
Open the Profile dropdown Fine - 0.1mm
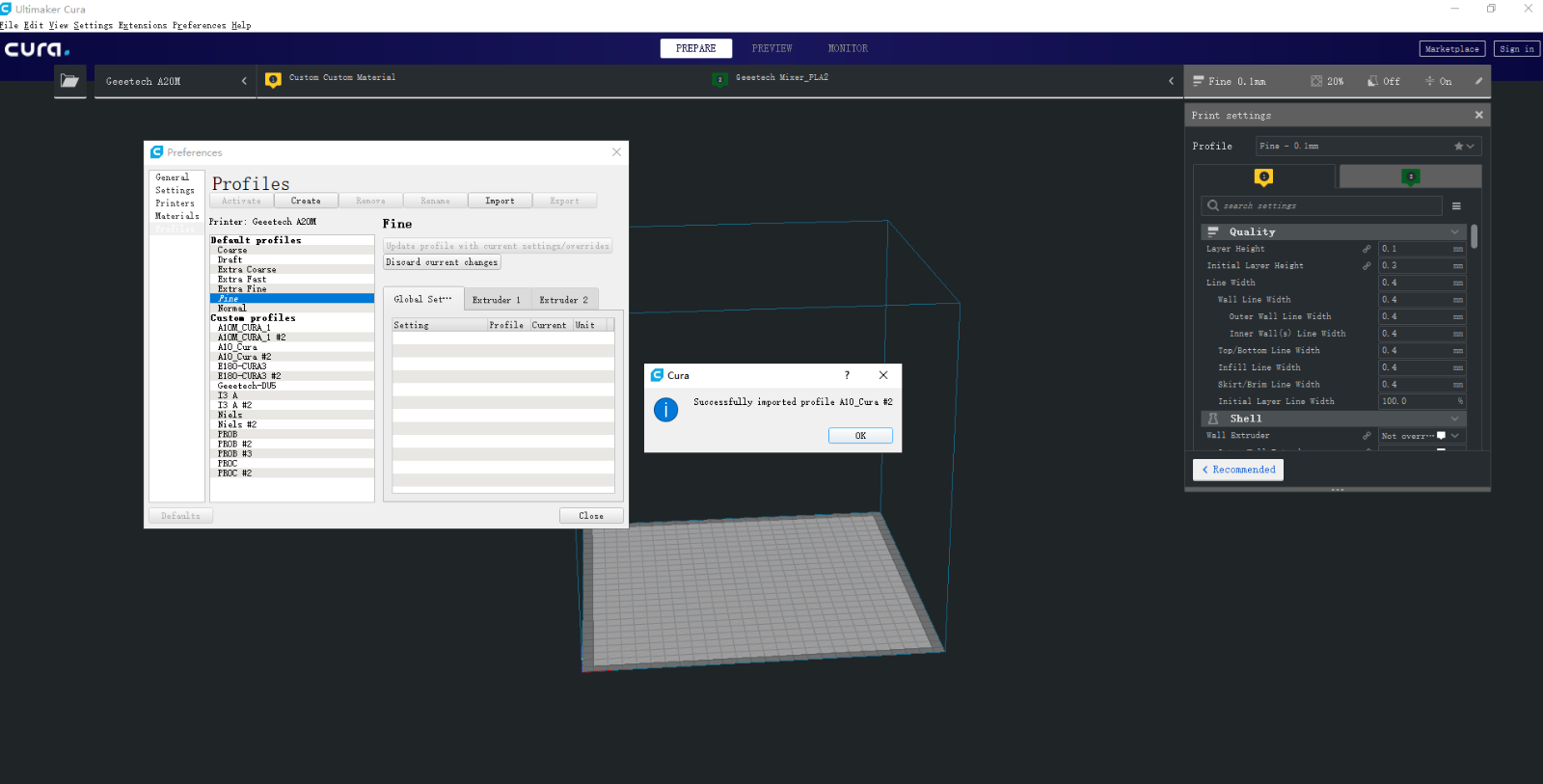(x=1367, y=146)
